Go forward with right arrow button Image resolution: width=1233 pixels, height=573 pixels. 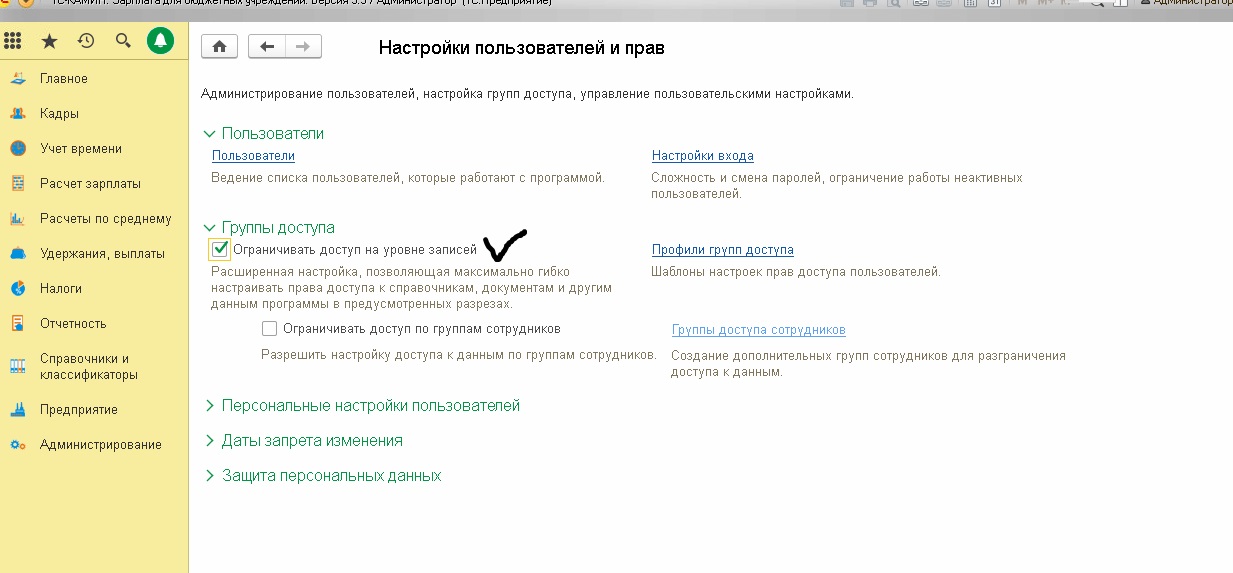(303, 47)
